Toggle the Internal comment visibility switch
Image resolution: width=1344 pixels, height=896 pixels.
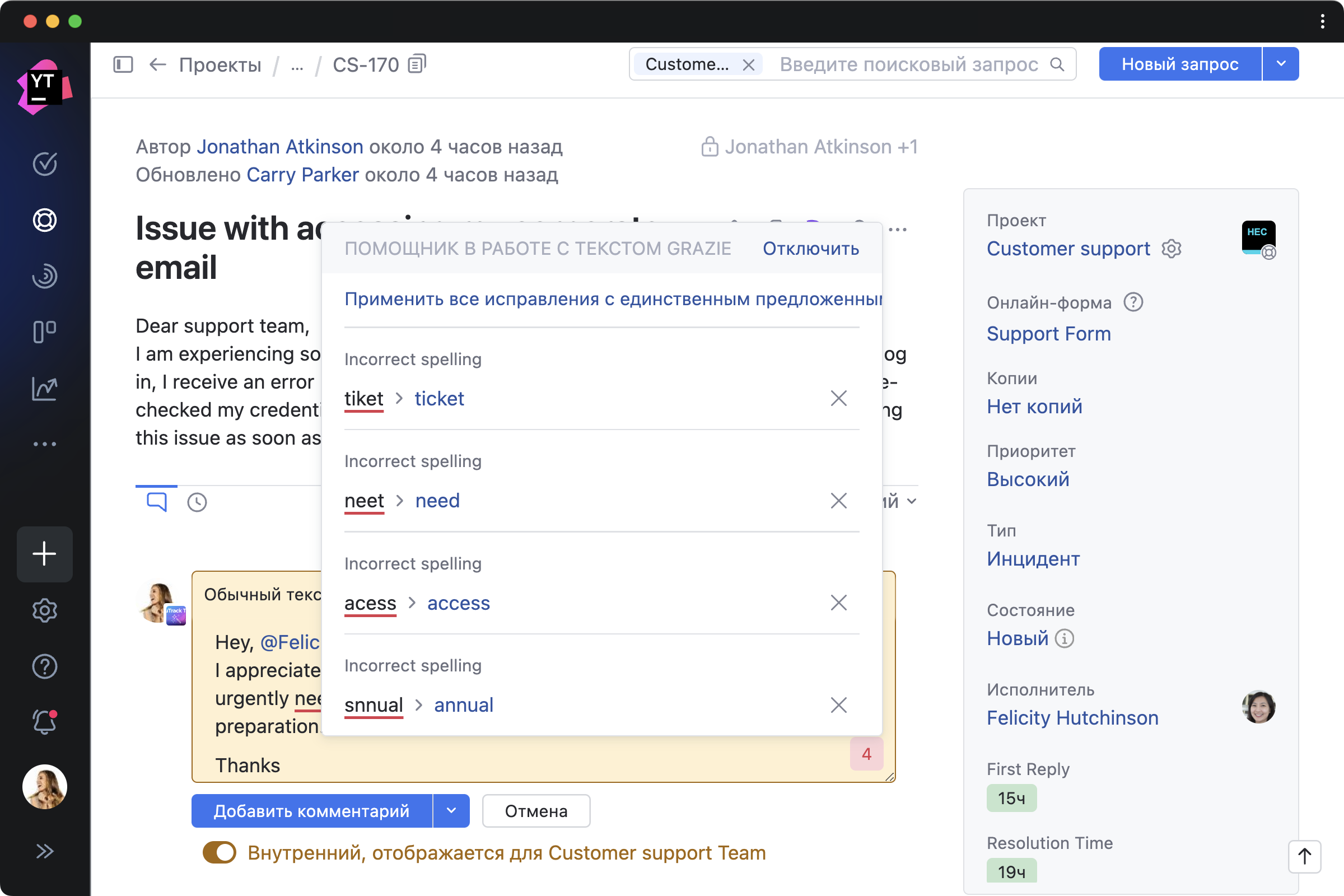coord(220,852)
